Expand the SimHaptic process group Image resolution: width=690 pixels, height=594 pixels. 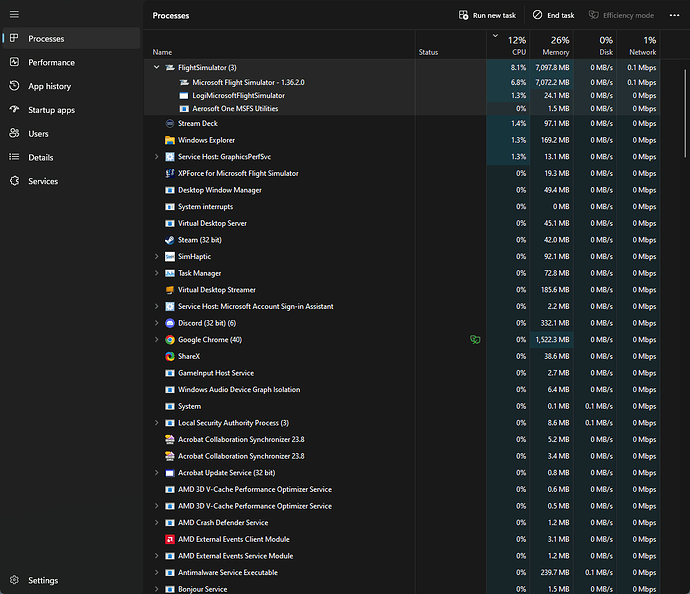(156, 257)
